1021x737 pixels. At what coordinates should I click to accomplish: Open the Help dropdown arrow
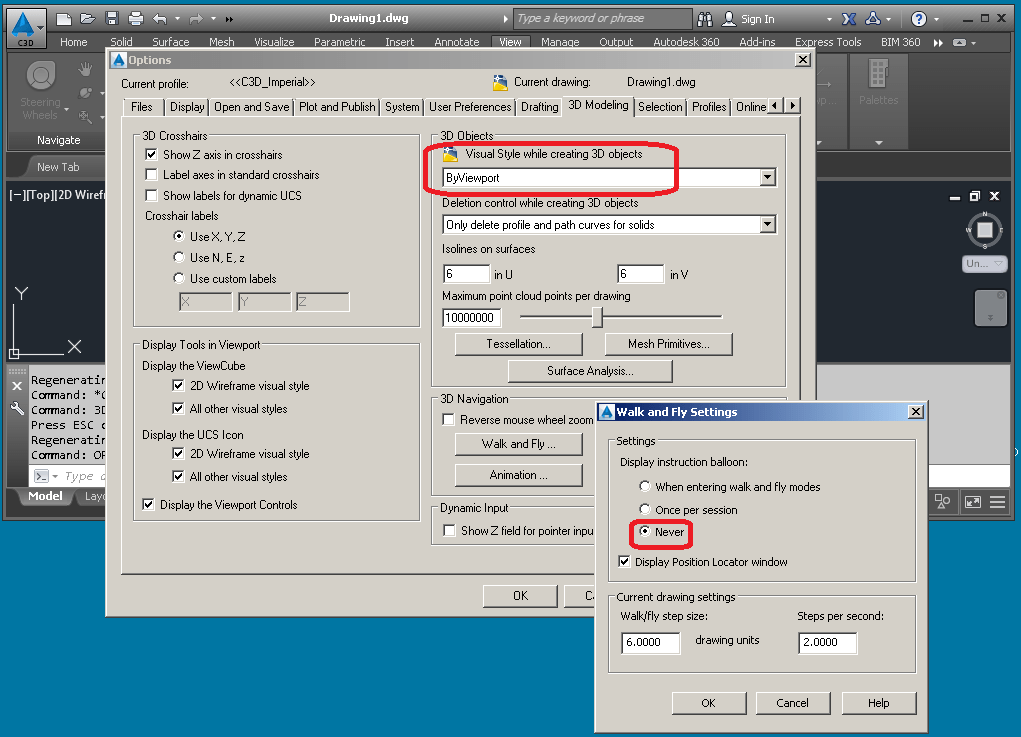pyautogui.click(x=936, y=20)
